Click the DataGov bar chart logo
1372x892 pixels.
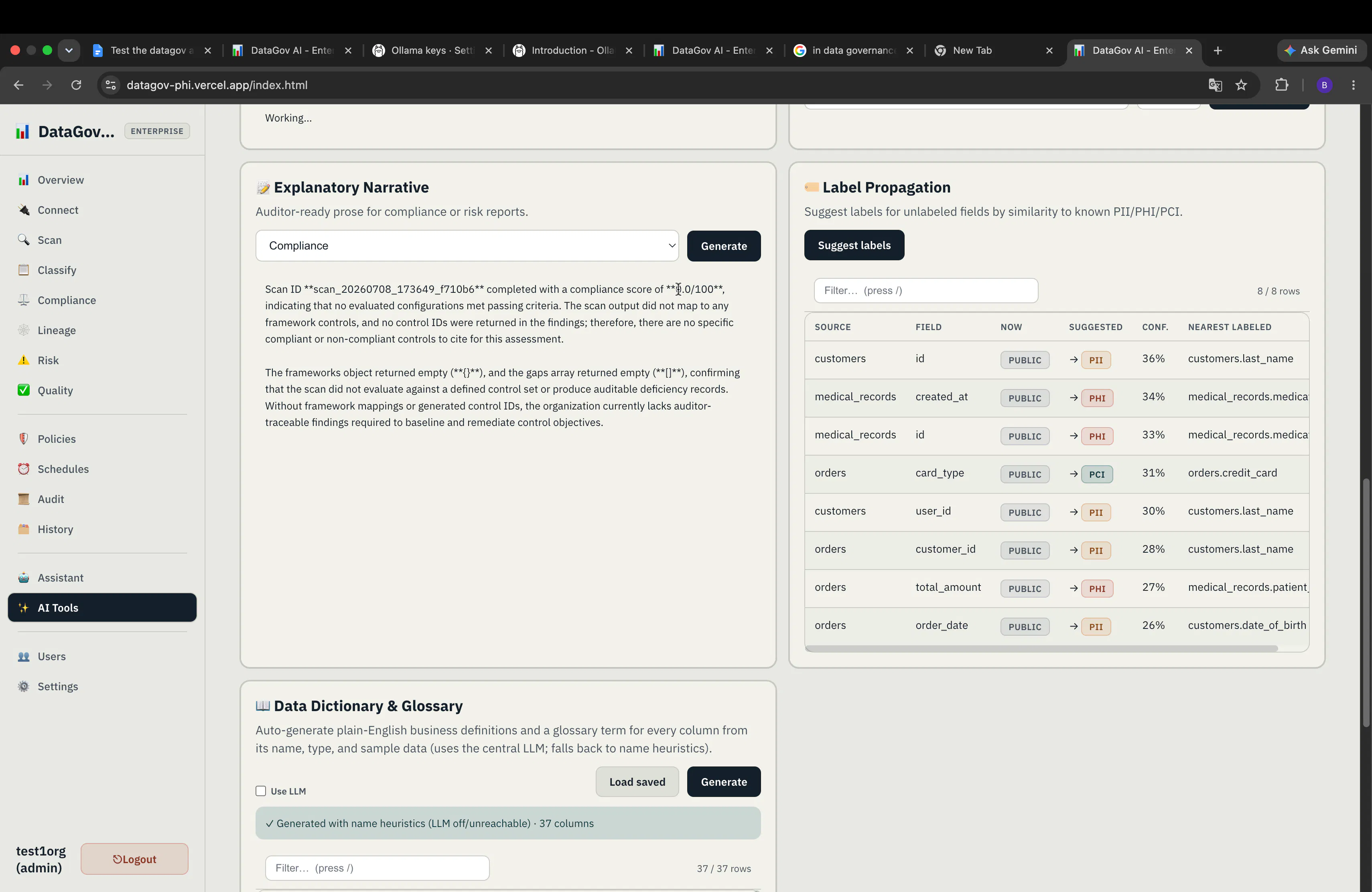click(x=22, y=132)
